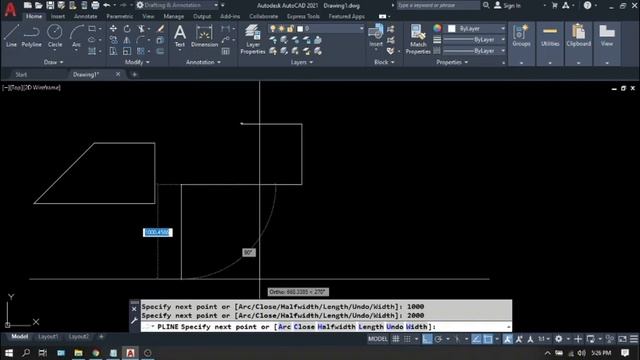The width and height of the screenshot is (640, 360).
Task: Select the Mirror tool
Action: click(127, 40)
